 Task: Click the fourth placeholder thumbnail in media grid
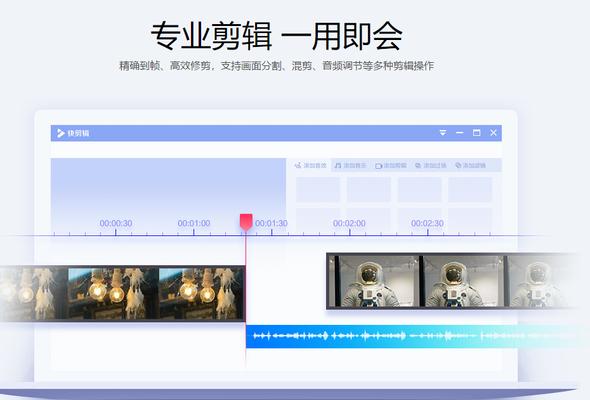click(x=470, y=189)
